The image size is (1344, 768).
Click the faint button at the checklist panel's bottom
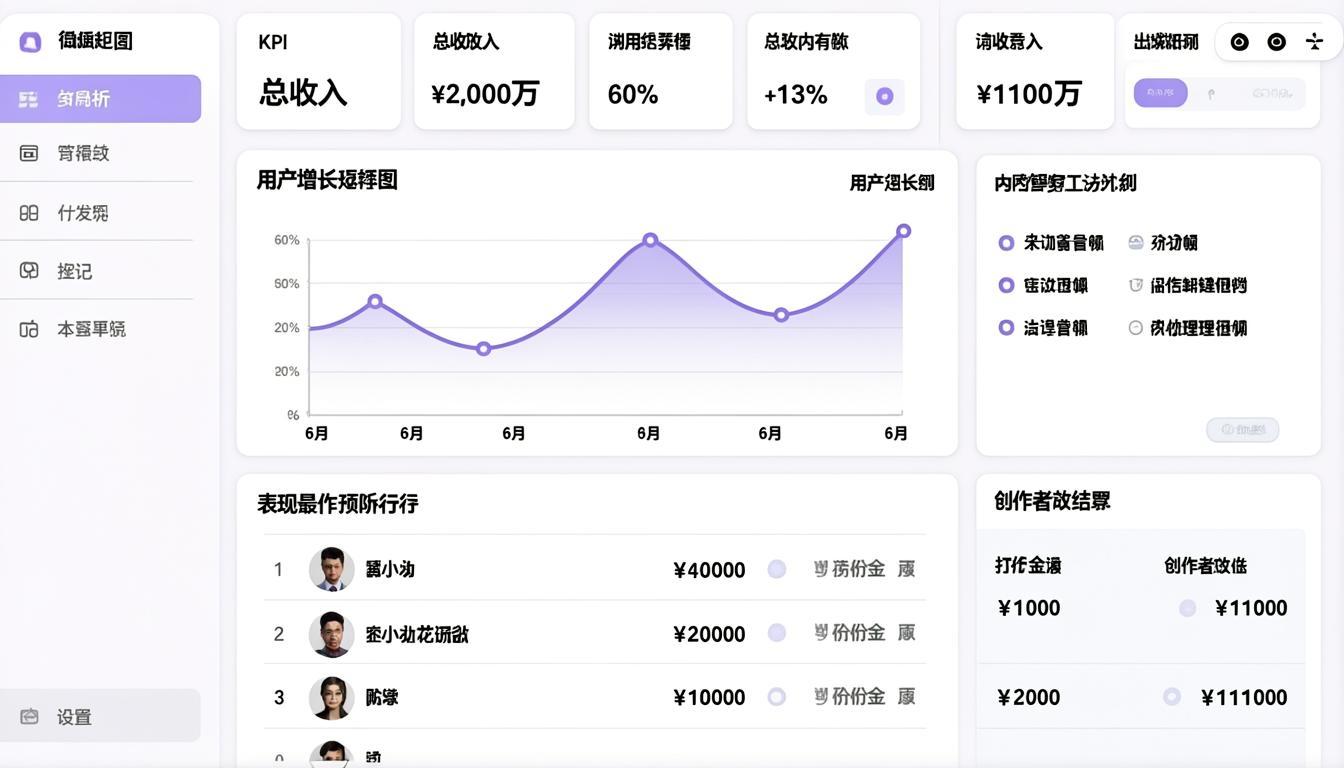[x=1243, y=430]
